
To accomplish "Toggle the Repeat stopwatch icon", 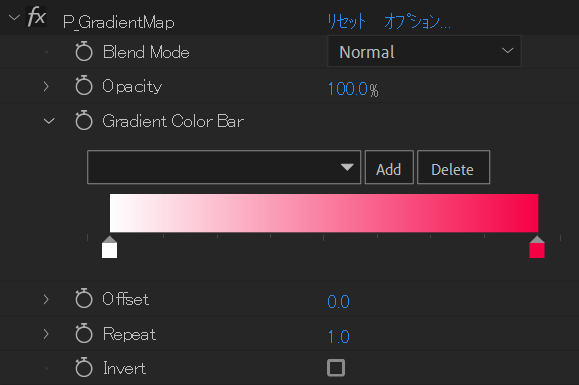I will [x=84, y=333].
